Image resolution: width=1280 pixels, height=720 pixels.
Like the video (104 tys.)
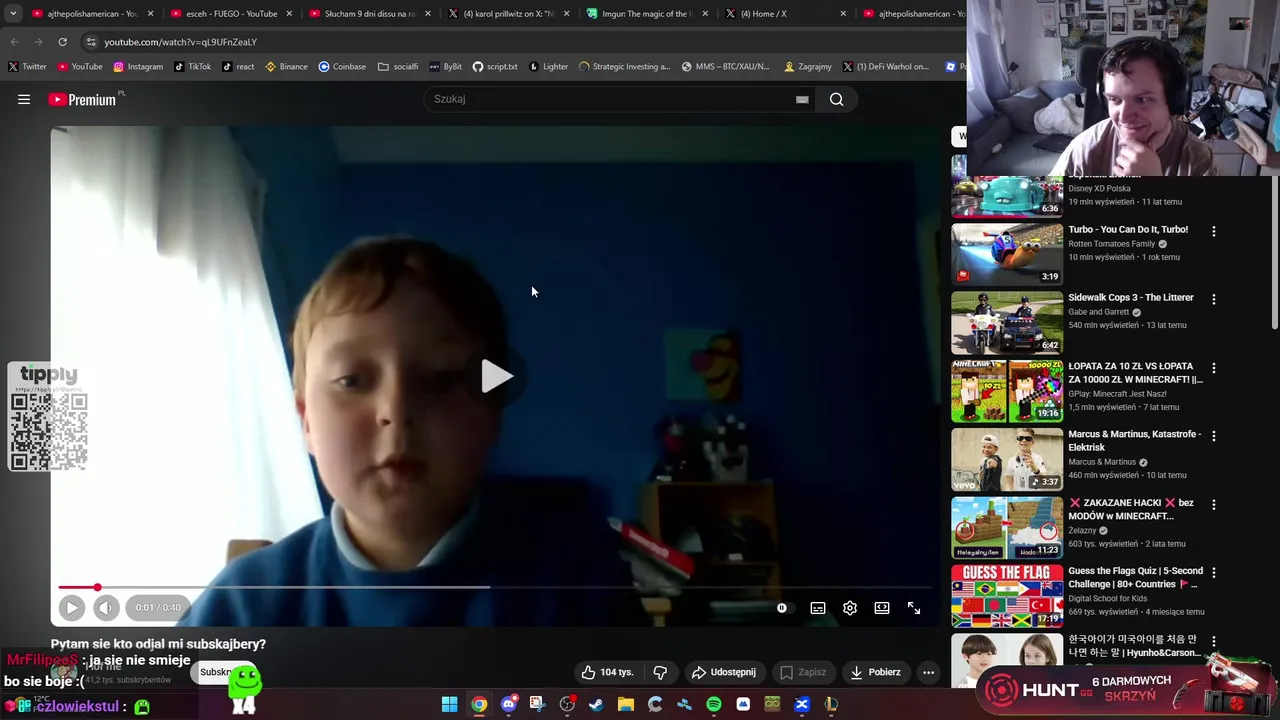click(x=607, y=672)
